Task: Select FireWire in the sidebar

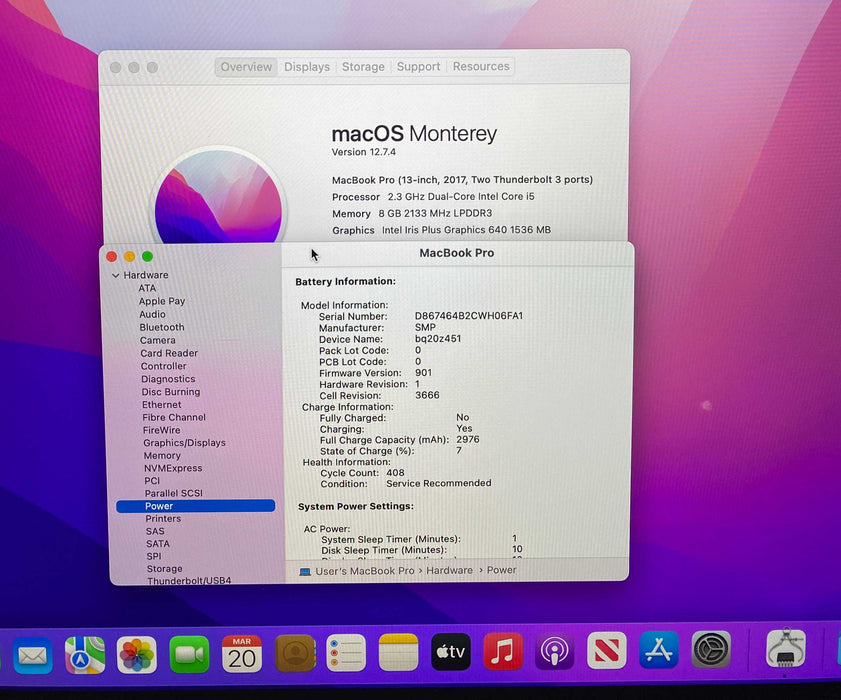Action: (x=161, y=430)
